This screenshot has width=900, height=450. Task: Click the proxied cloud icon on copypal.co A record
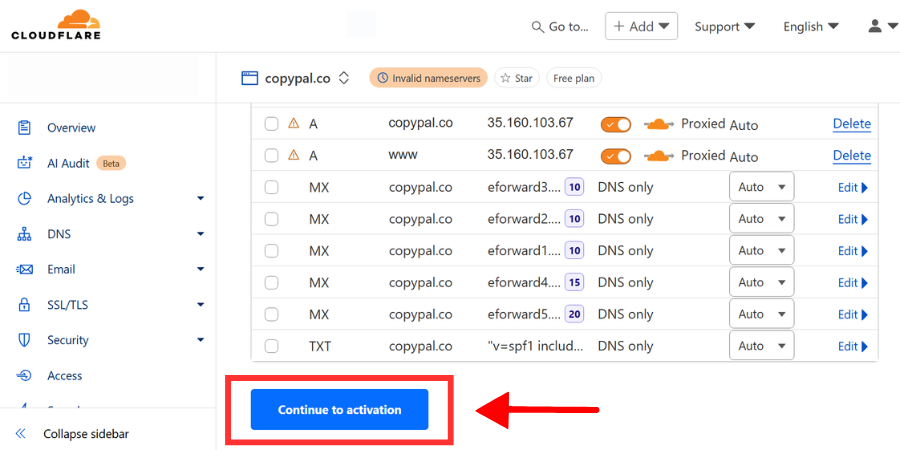[x=660, y=124]
